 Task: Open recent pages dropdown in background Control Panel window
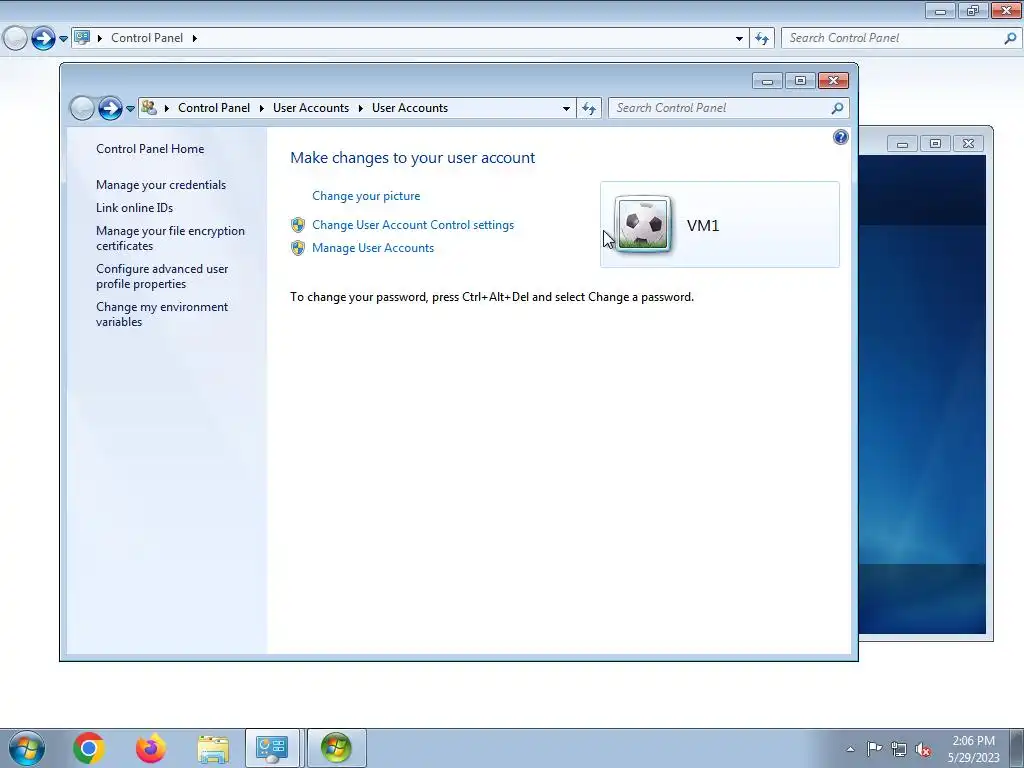(63, 39)
